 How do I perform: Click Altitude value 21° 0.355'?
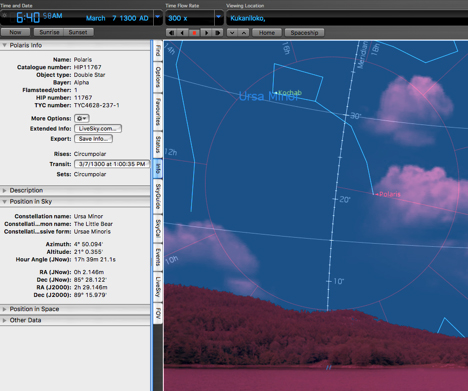coord(88,252)
